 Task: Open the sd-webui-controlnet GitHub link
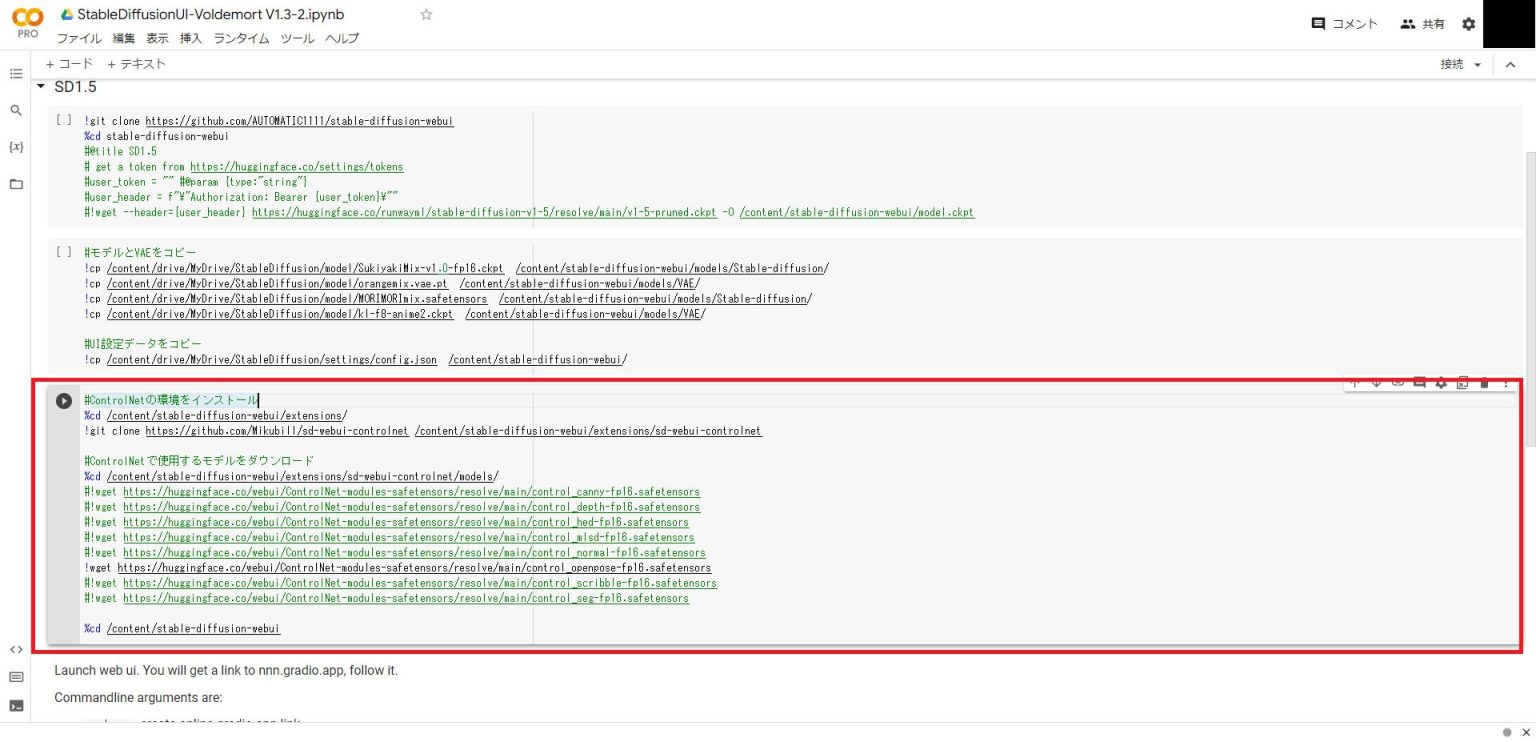[x=276, y=431]
